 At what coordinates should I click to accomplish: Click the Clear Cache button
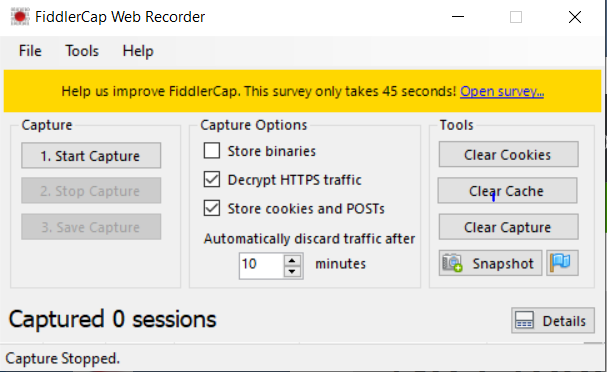507,190
